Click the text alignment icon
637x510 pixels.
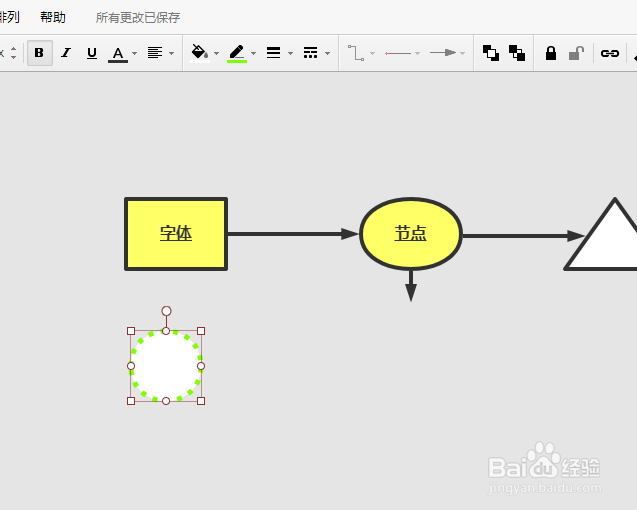coord(155,53)
